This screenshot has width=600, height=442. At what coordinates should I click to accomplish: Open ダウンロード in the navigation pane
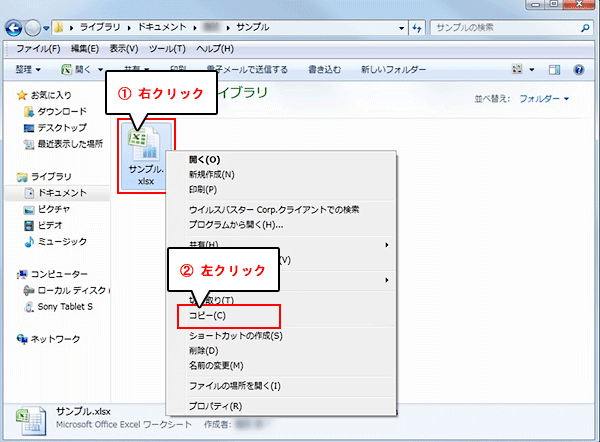62,111
